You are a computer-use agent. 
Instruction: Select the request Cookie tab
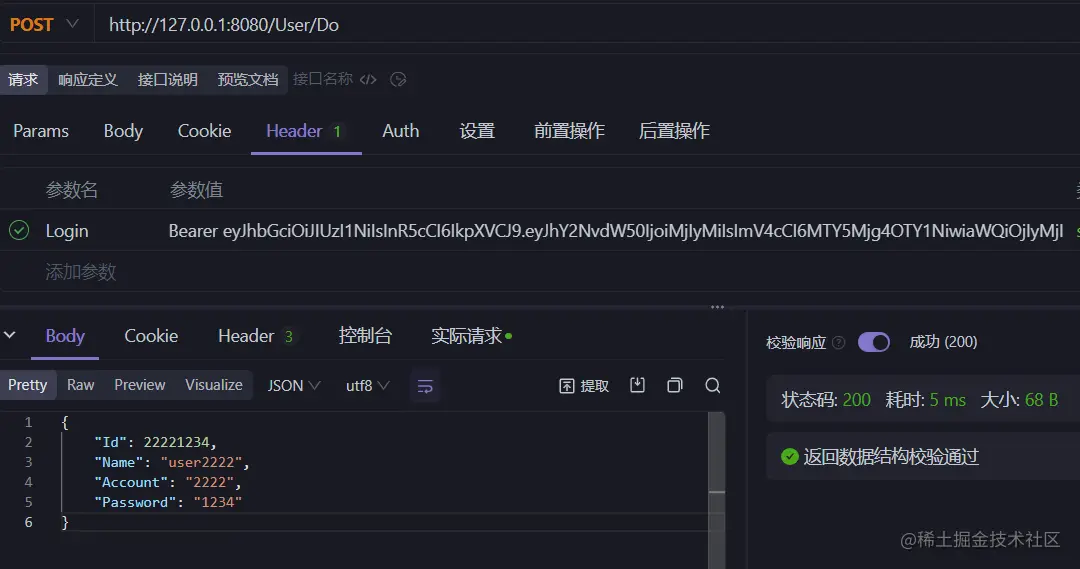[204, 131]
